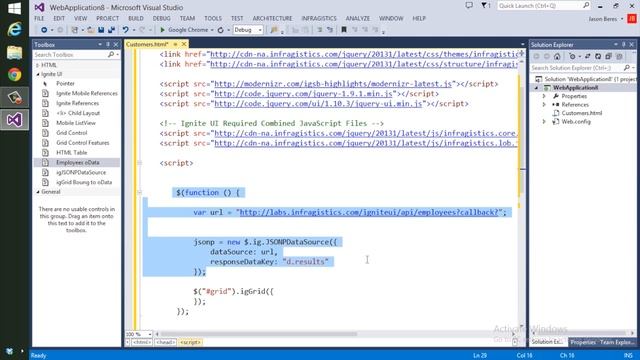Collapse the WebApplication8 project node
Screen dimensions: 640x360
click(x=536, y=88)
